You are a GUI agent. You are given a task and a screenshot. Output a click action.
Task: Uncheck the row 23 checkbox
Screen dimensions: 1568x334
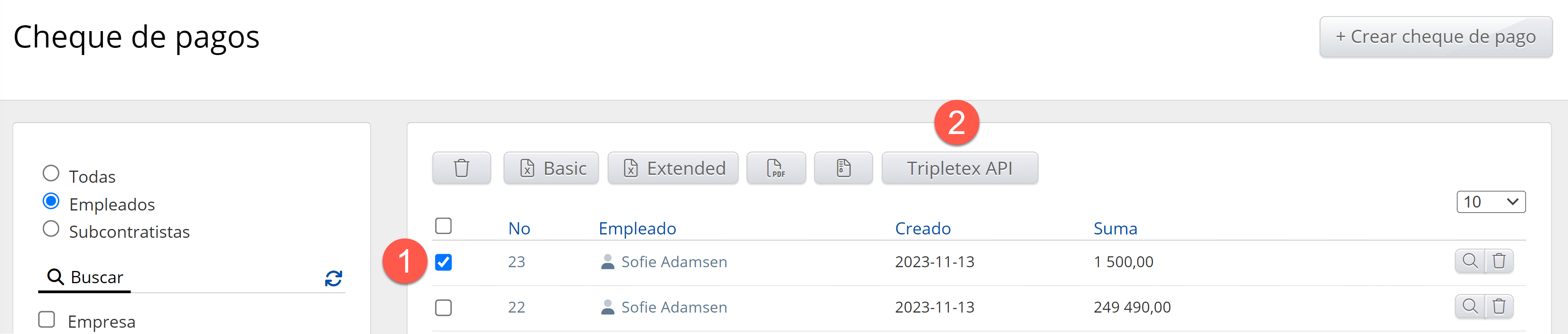(x=444, y=263)
